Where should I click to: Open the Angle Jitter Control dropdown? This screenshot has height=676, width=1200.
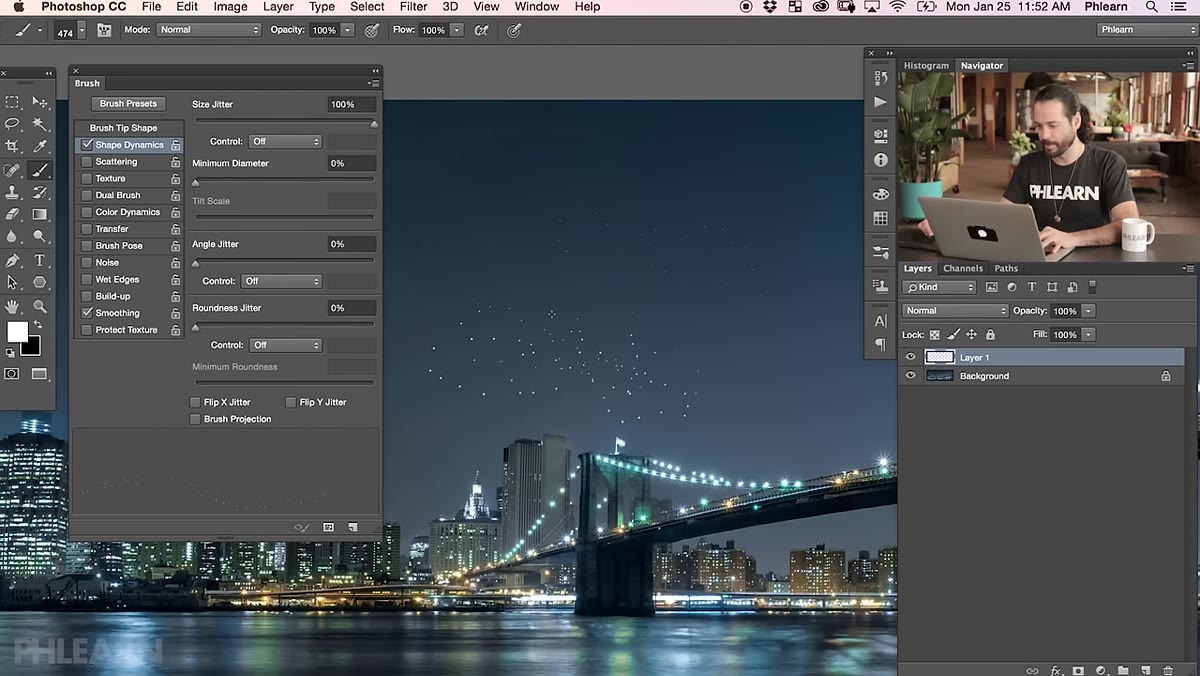pyautogui.click(x=281, y=281)
